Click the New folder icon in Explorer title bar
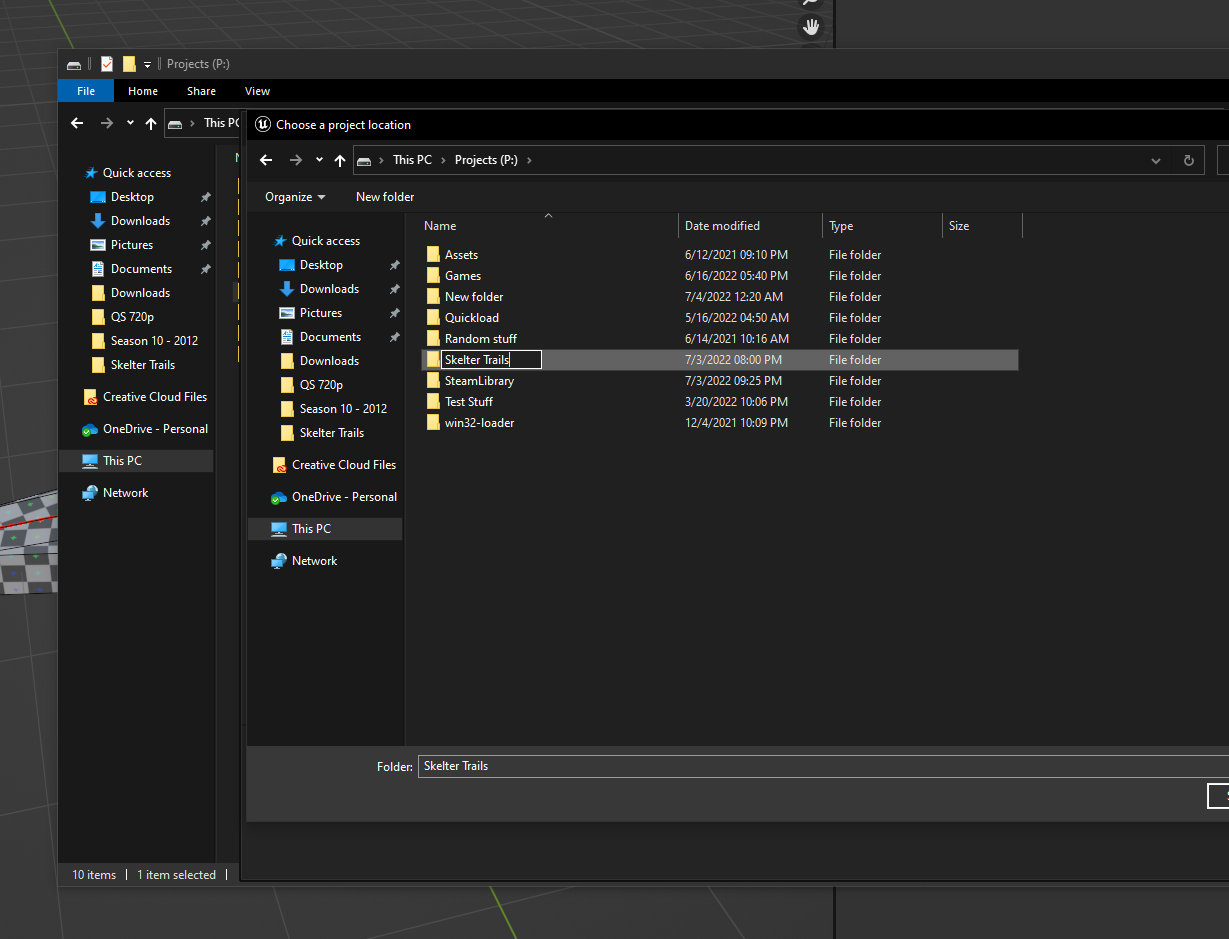This screenshot has width=1229, height=939. (129, 64)
